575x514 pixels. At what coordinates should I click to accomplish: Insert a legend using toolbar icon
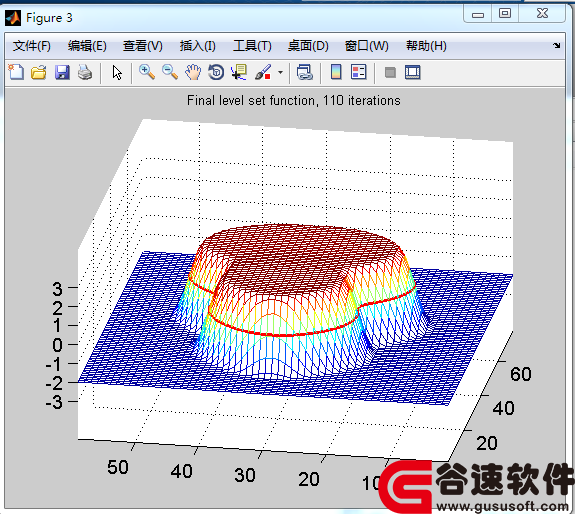tap(359, 72)
